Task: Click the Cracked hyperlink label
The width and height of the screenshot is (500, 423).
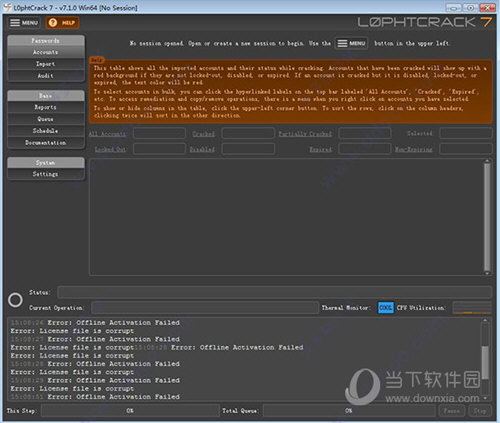Action: [x=203, y=134]
